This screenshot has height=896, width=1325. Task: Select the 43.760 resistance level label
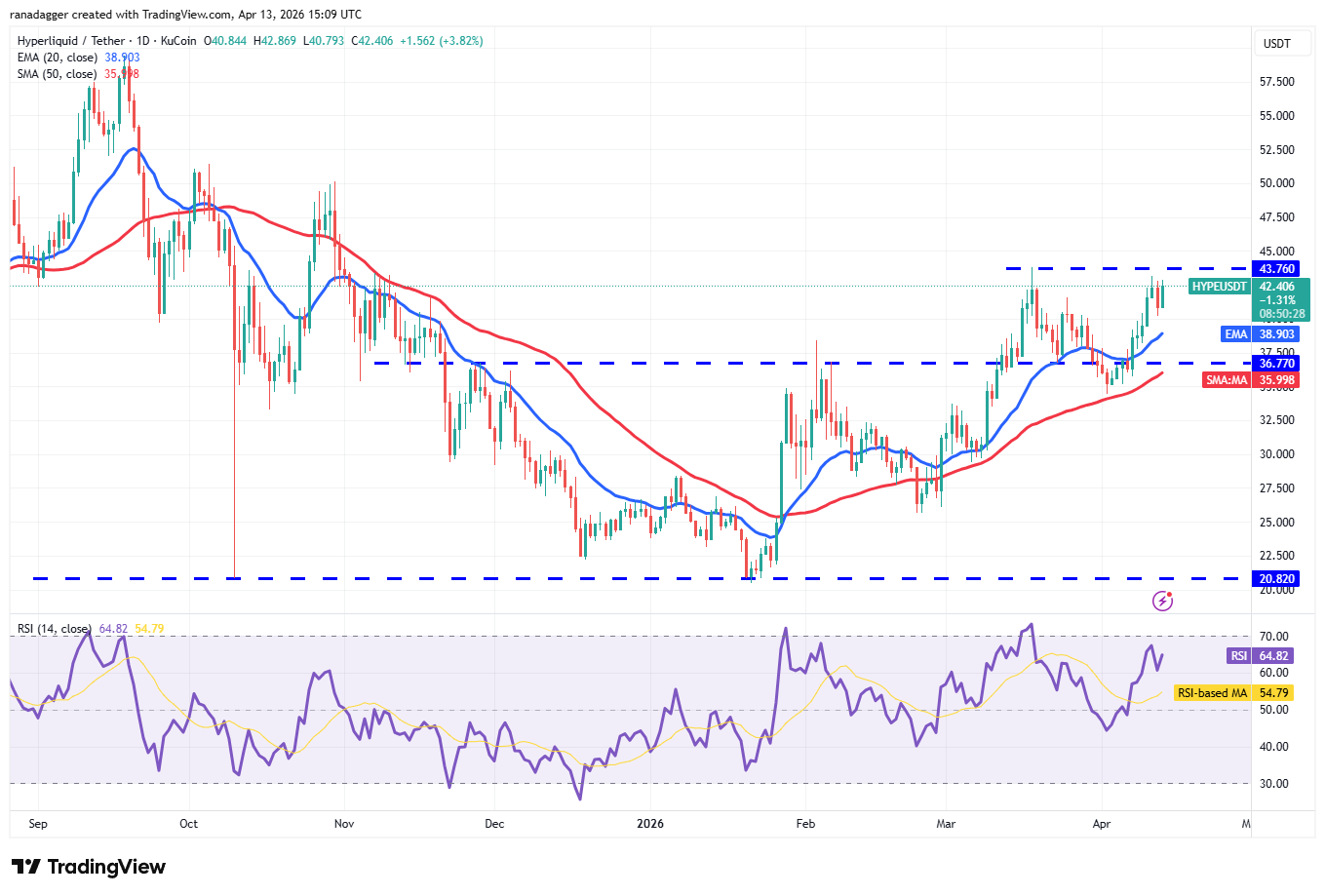tap(1277, 268)
